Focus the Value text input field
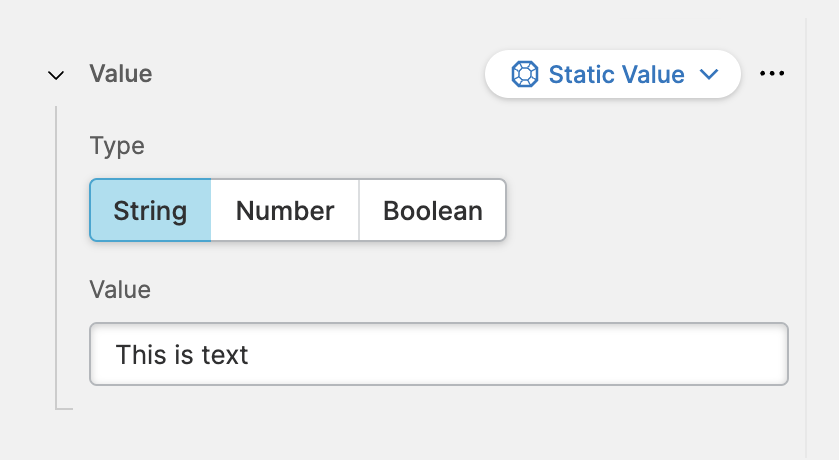 [438, 354]
